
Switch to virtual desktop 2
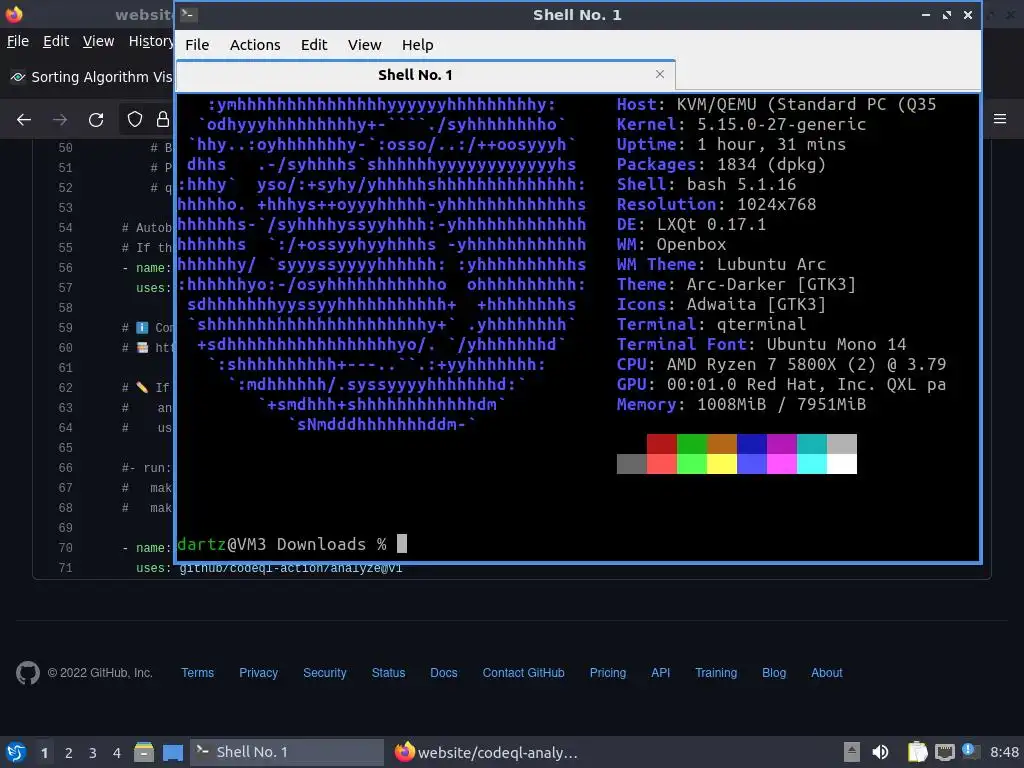69,753
